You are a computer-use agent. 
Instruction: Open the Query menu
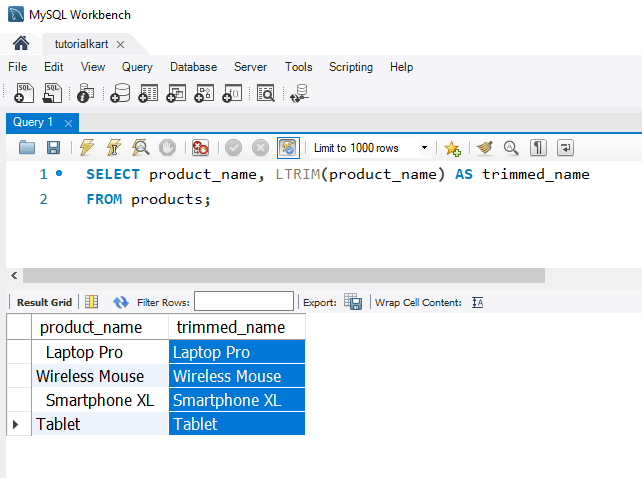coord(137,67)
